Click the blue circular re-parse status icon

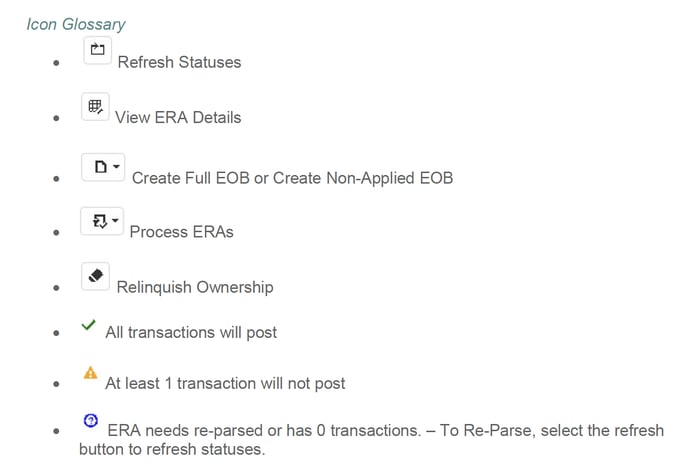point(91,421)
